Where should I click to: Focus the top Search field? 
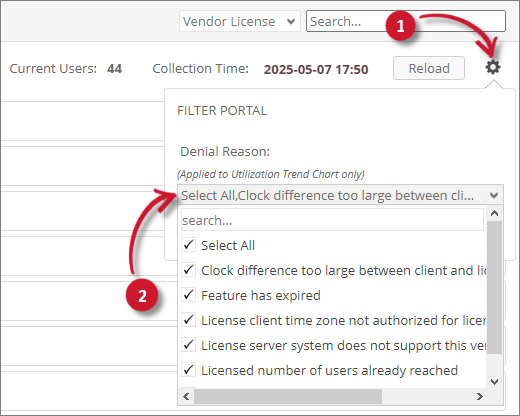(406, 21)
